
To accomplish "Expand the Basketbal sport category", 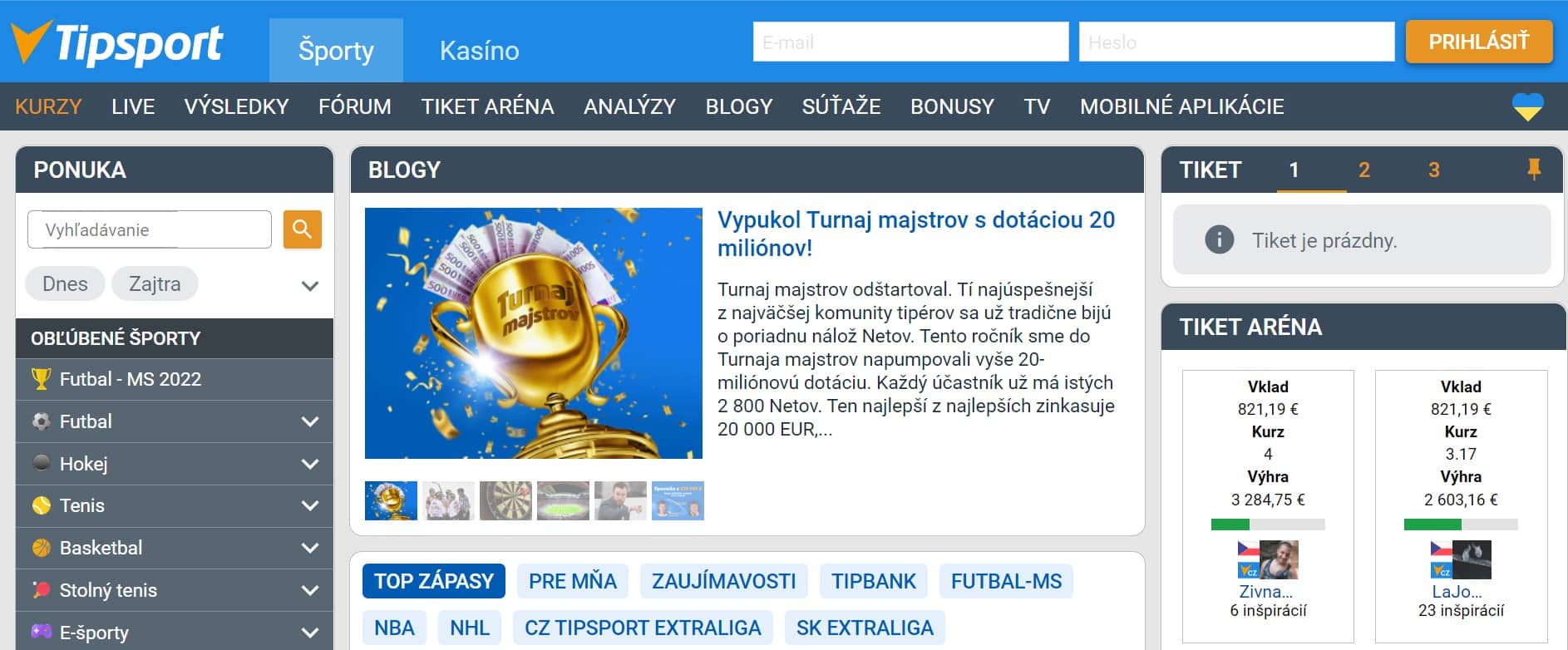I will click(310, 548).
